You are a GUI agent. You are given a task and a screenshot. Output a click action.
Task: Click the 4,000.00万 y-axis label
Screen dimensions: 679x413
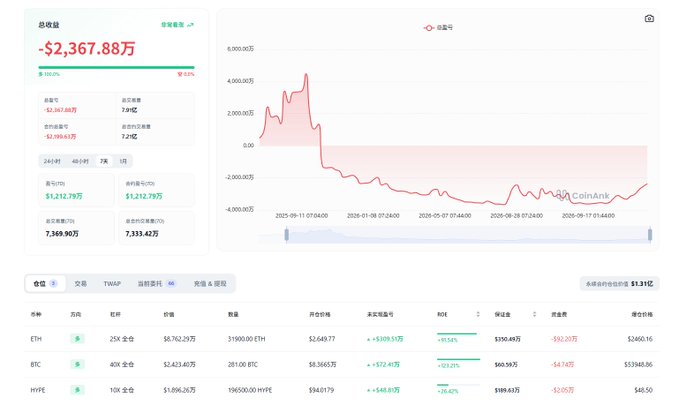pos(240,81)
